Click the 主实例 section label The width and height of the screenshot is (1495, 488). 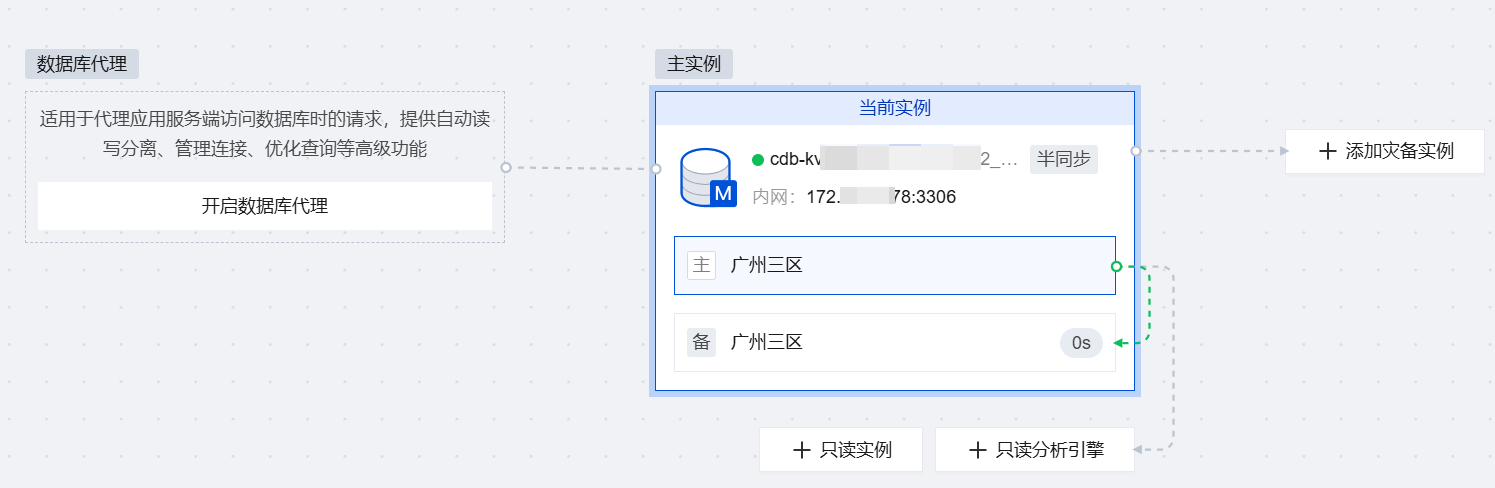point(694,64)
